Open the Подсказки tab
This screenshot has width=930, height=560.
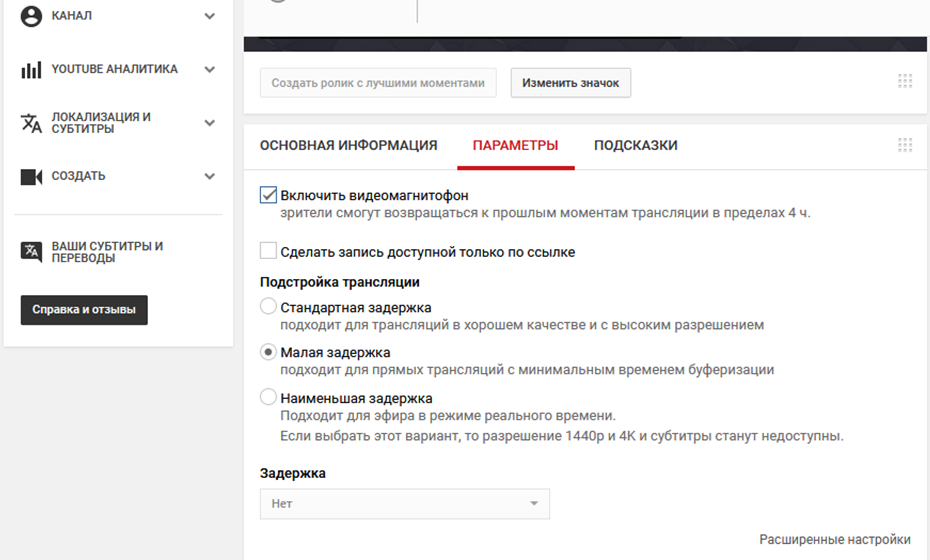click(635, 146)
